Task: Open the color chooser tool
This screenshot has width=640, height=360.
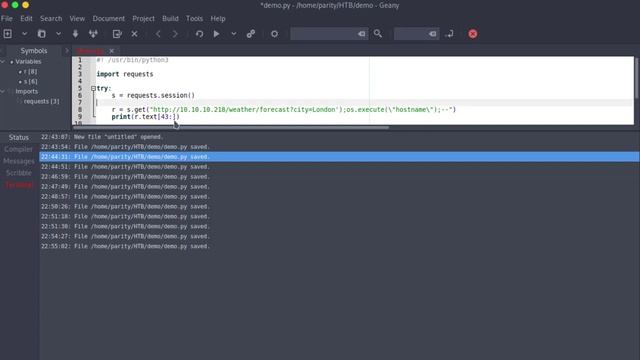Action: (x=274, y=34)
